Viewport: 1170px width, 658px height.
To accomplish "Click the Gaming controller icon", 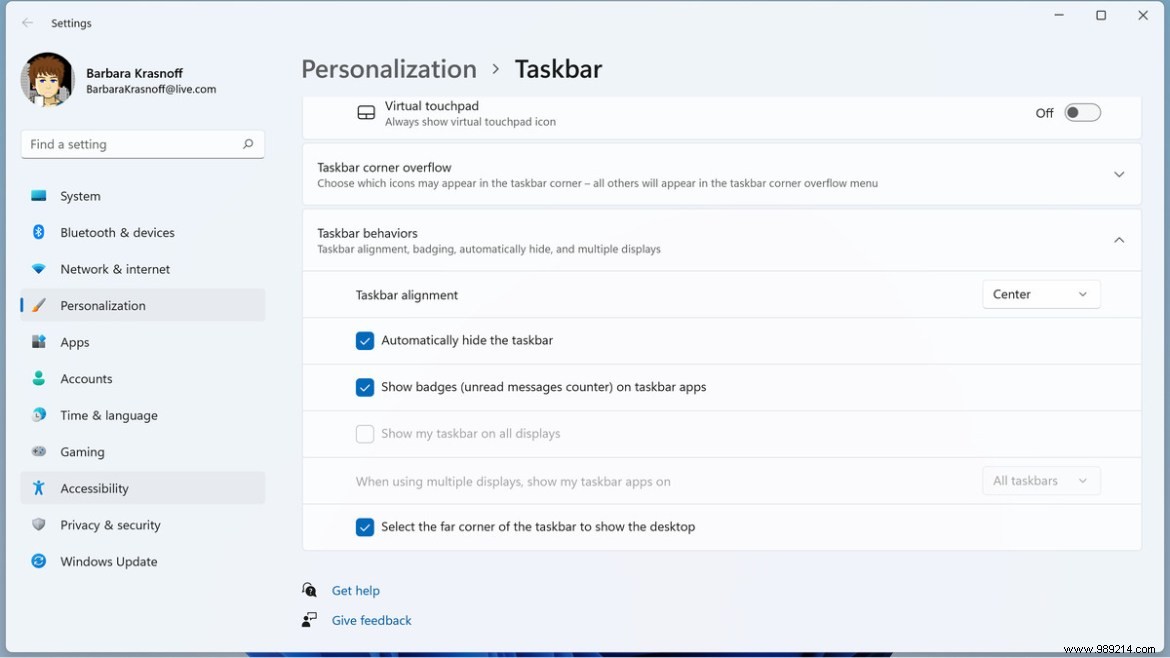I will [x=39, y=452].
